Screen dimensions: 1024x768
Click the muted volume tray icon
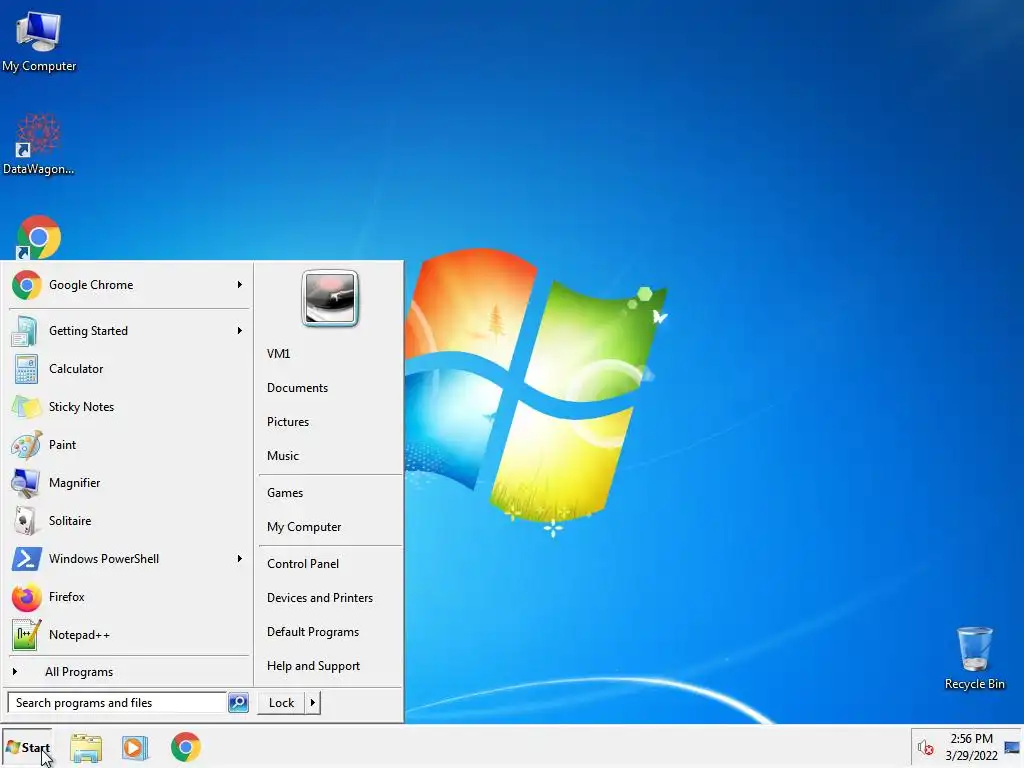[925, 747]
